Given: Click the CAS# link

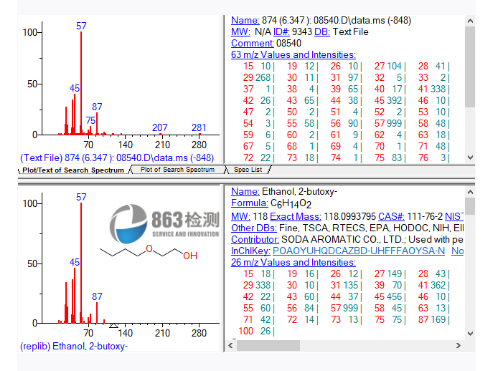Looking at the screenshot, I should pyautogui.click(x=391, y=217).
